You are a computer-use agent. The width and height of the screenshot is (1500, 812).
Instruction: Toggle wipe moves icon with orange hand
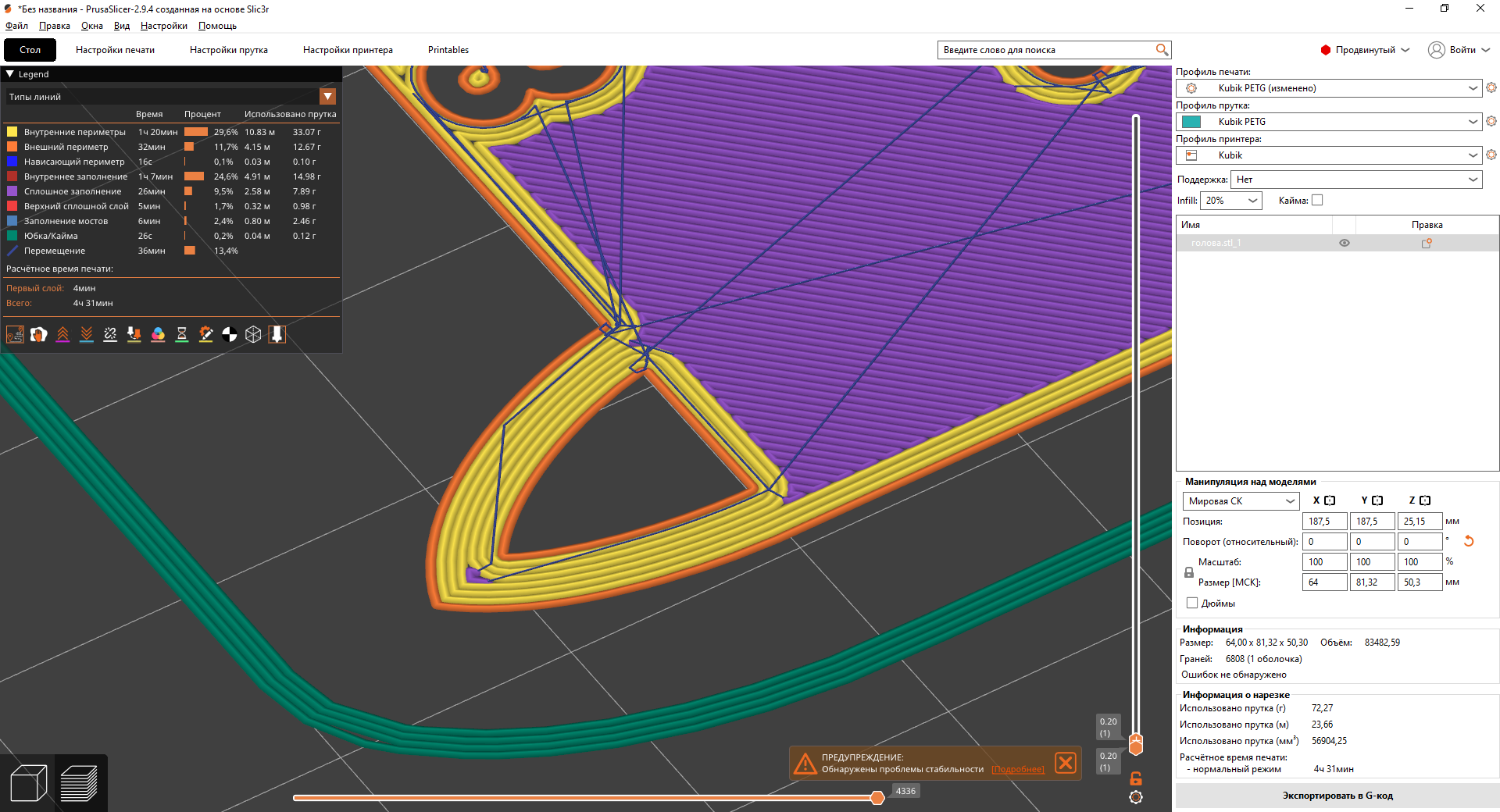click(x=39, y=335)
